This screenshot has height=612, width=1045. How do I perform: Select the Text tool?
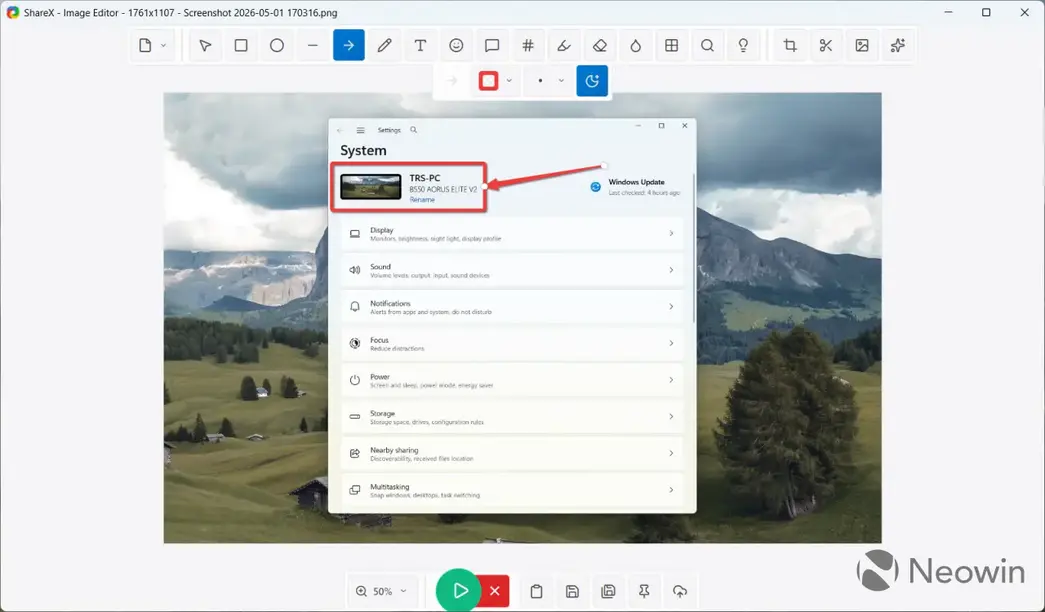click(x=421, y=45)
